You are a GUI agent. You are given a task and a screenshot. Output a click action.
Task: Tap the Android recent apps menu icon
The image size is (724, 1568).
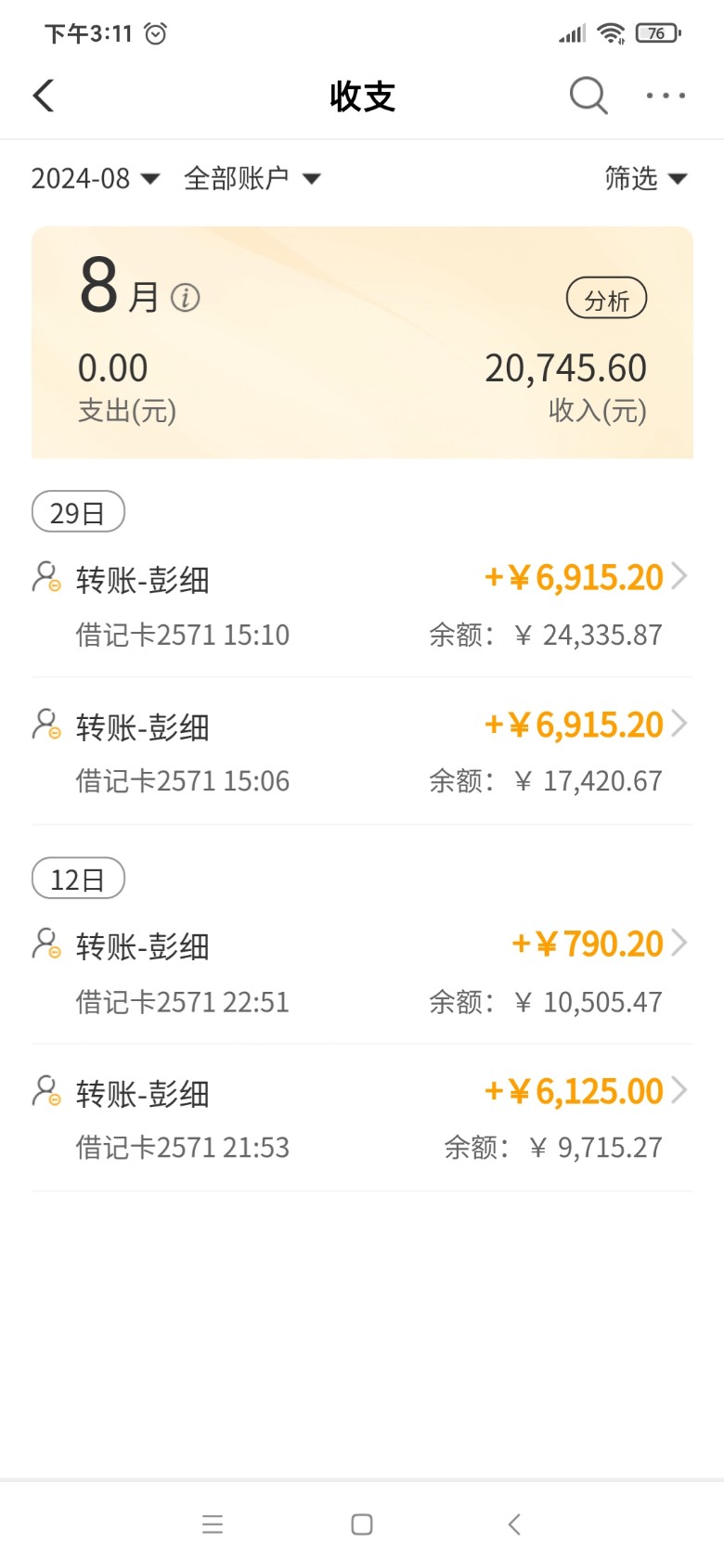[213, 1523]
